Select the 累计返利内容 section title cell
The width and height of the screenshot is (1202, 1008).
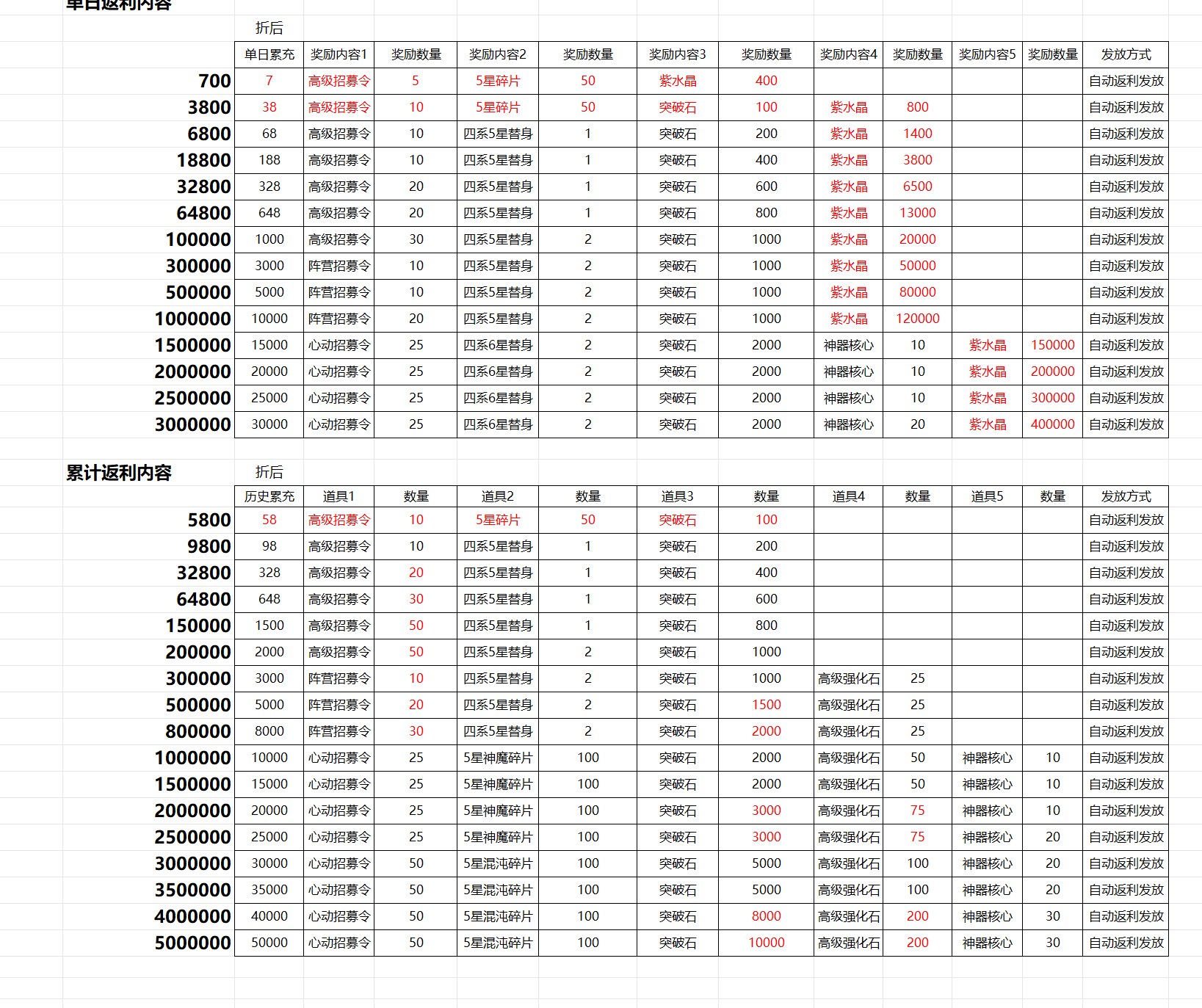[x=119, y=473]
